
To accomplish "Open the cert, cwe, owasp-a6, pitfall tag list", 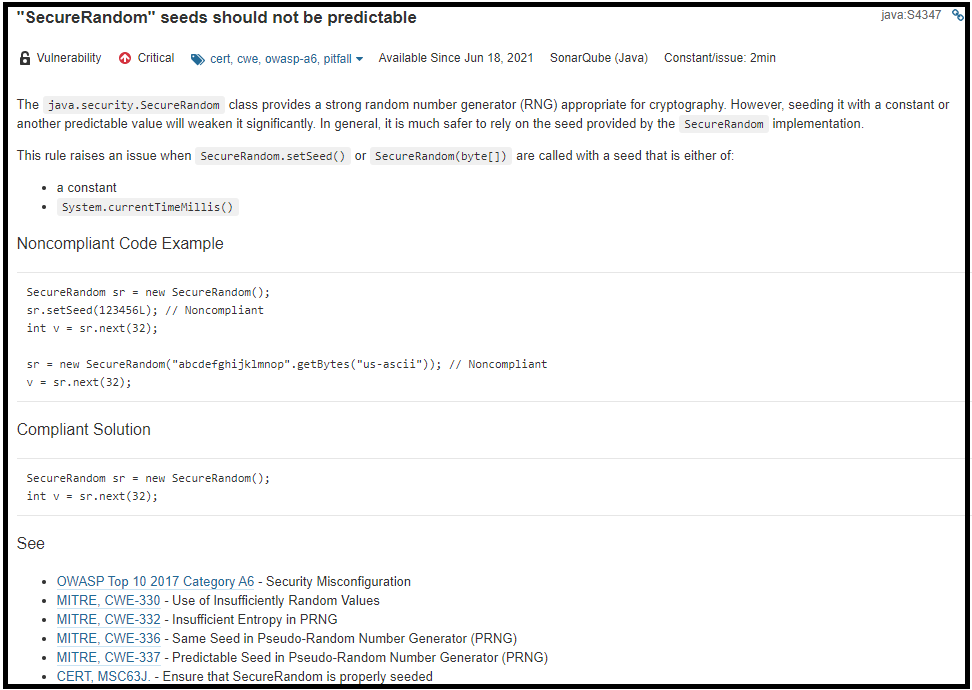I will [x=280, y=59].
